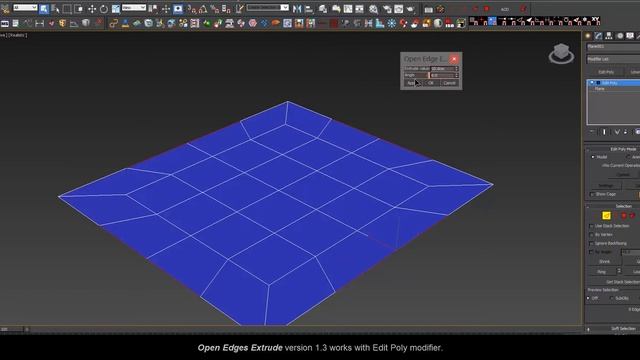Click the Extrude value input field

(442, 69)
